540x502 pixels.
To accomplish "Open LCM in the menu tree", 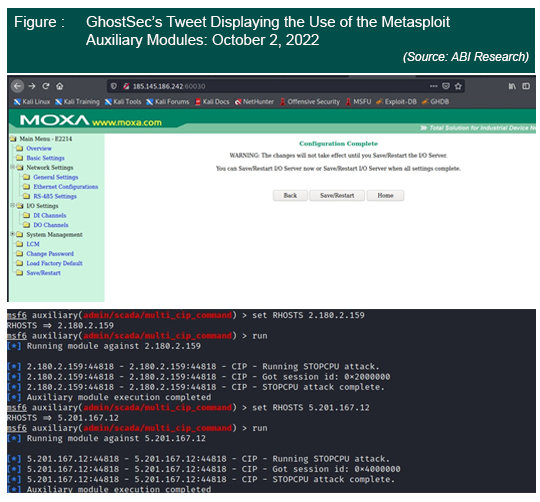I will coord(33,244).
